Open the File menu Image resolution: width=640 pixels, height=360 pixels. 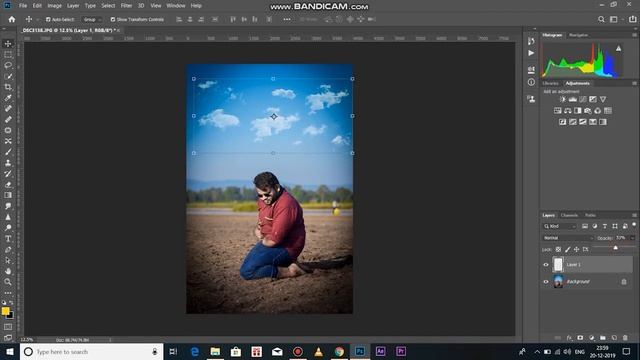tap(23, 6)
